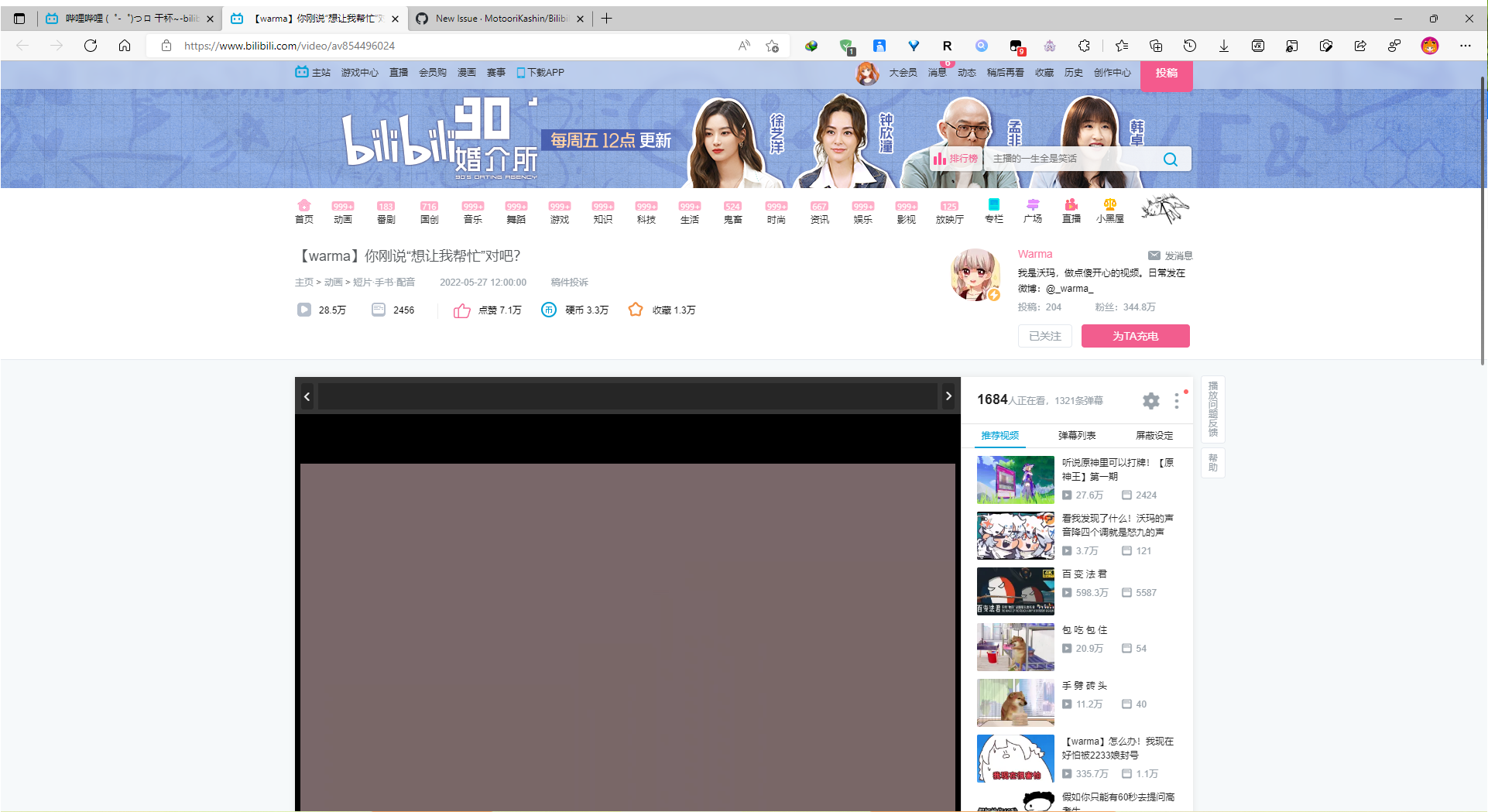This screenshot has width=1488, height=812.
Task: Collapse the playlist with the left chevron
Action: click(x=307, y=396)
